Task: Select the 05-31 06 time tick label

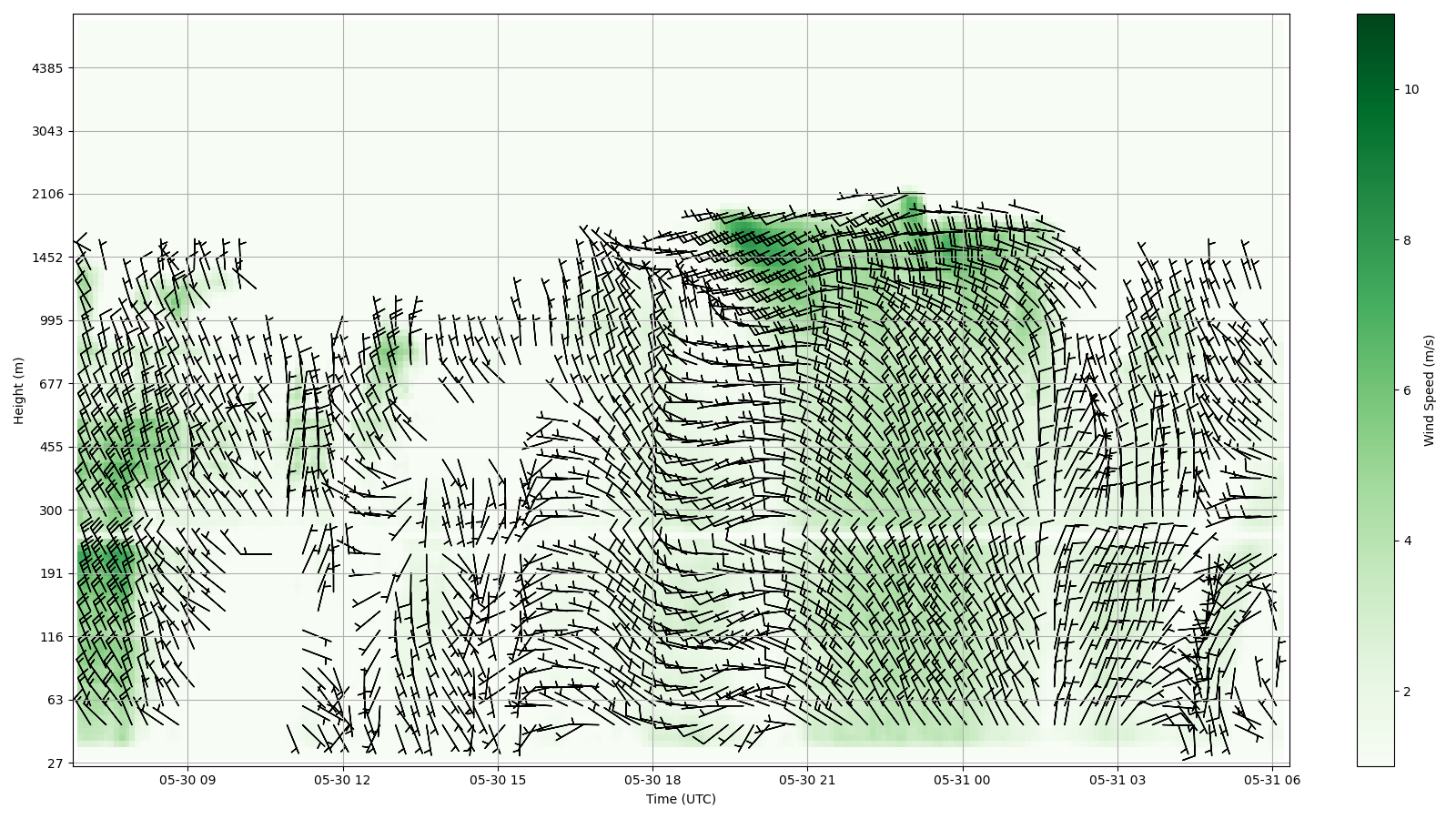Action: click(x=1271, y=780)
